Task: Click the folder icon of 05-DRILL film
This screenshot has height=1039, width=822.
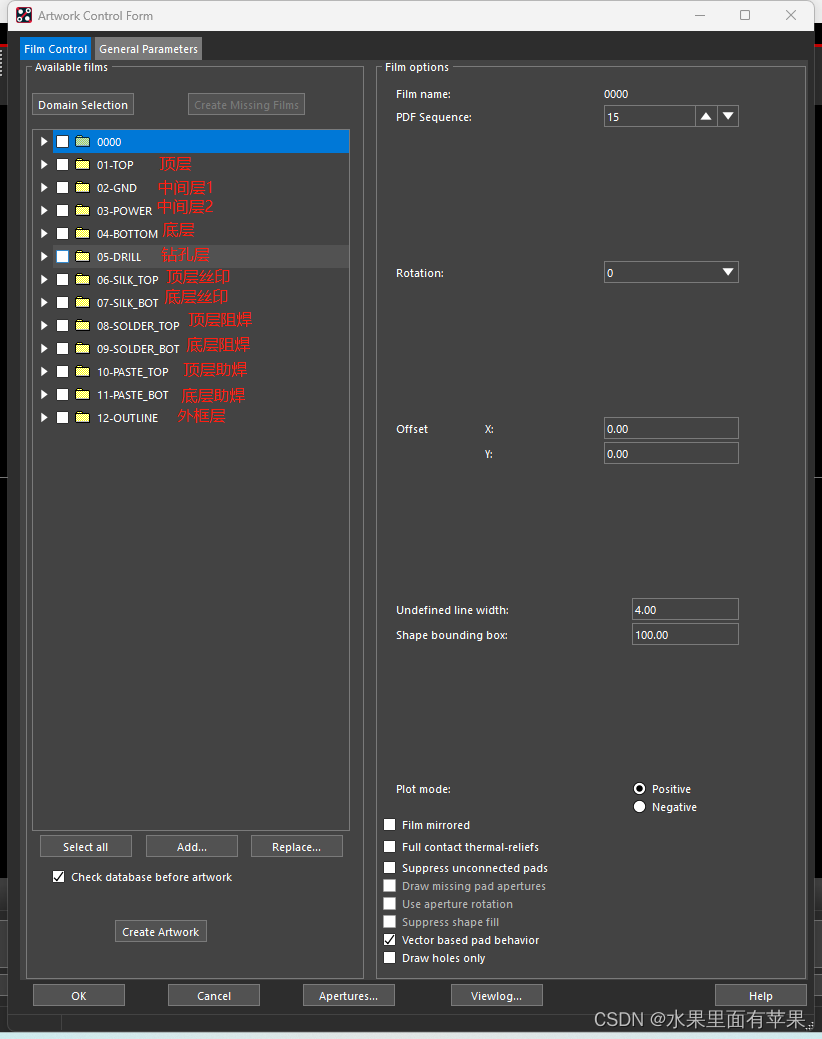Action: [82, 257]
